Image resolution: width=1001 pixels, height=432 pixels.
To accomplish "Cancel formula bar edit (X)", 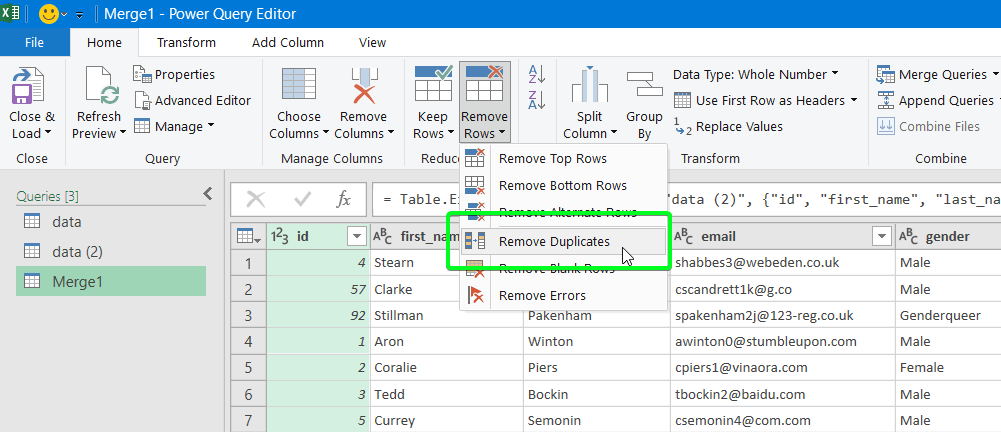I will tap(255, 200).
